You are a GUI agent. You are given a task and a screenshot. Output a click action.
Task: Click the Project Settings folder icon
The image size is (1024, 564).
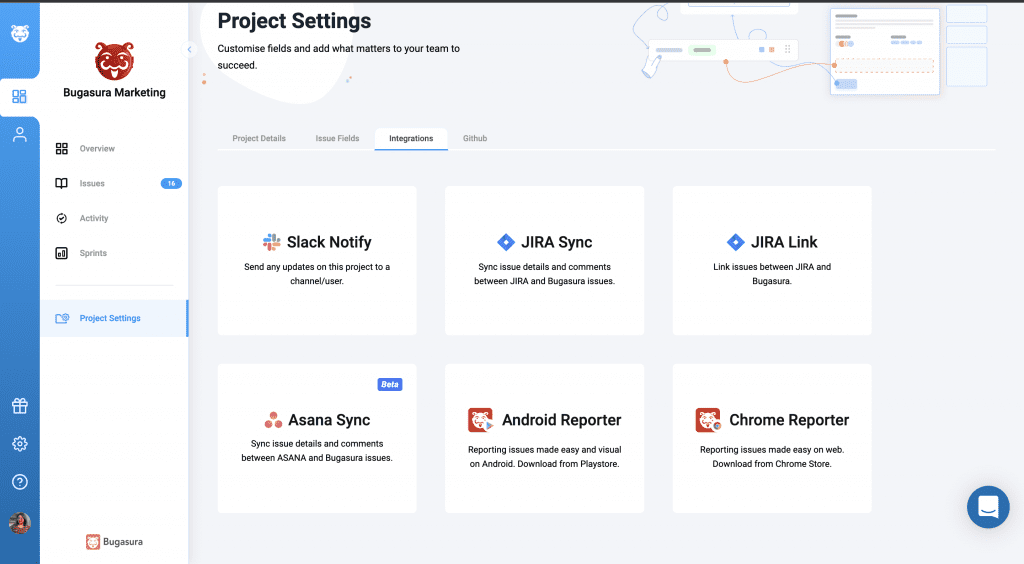62,319
